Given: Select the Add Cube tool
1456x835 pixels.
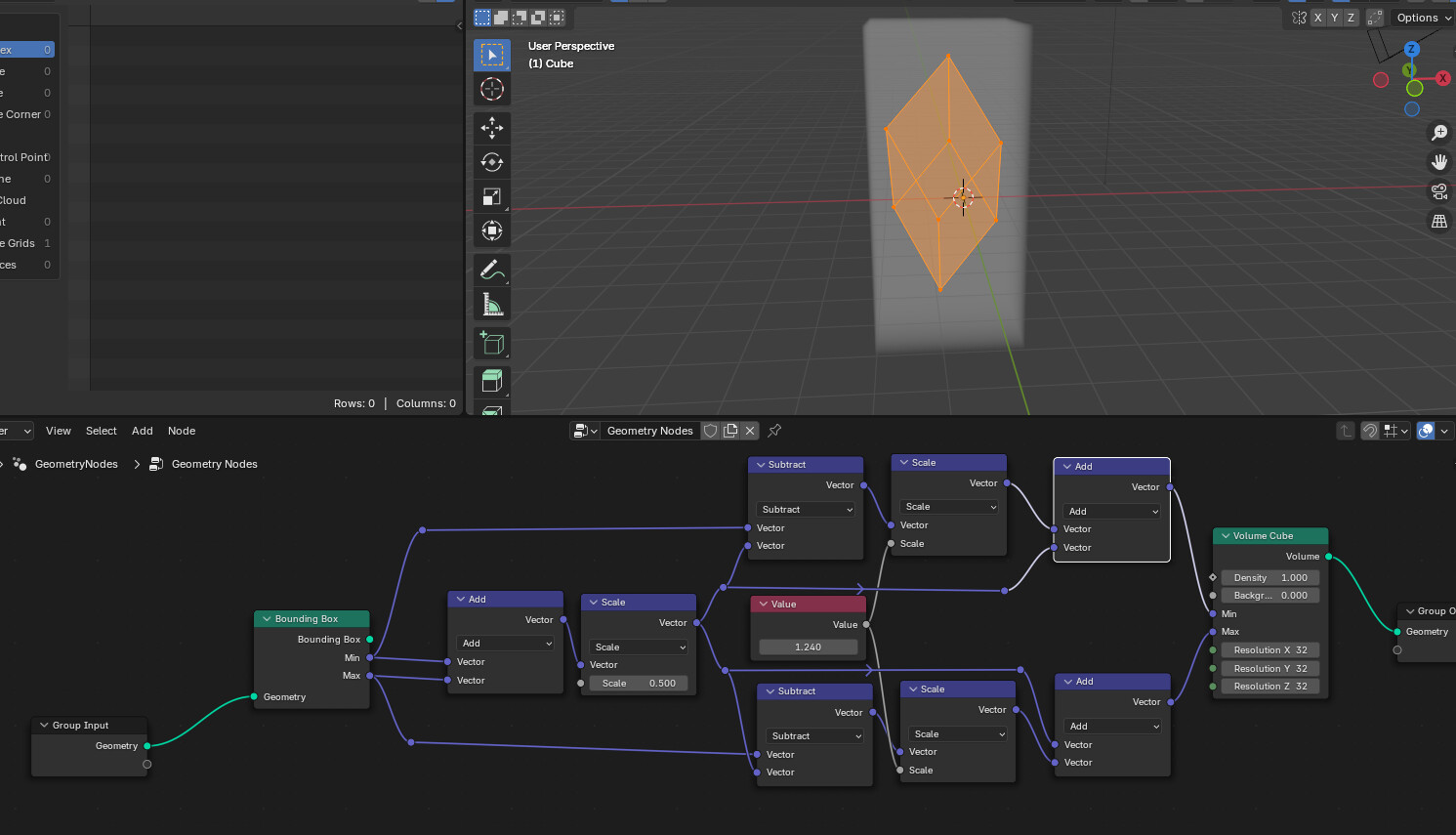Looking at the screenshot, I should point(492,343).
